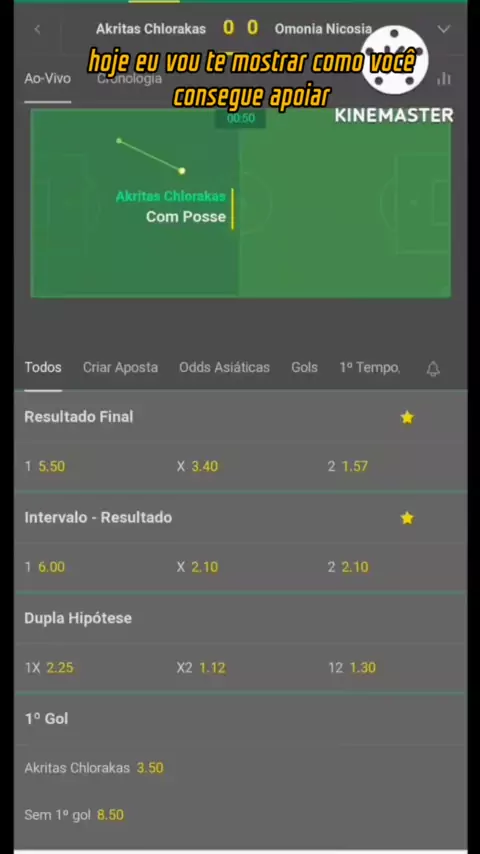Open the Cronologia tab
The image size is (480, 854).
[130, 79]
